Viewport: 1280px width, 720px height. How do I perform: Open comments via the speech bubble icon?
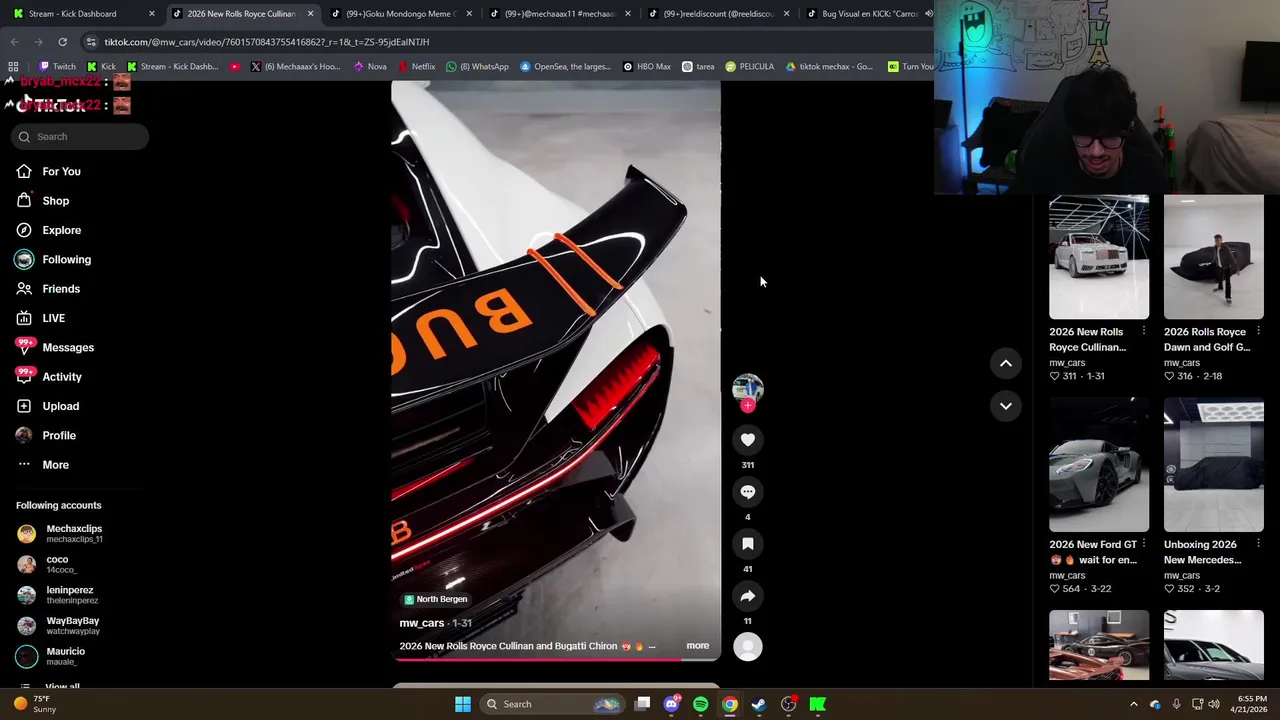coord(747,492)
